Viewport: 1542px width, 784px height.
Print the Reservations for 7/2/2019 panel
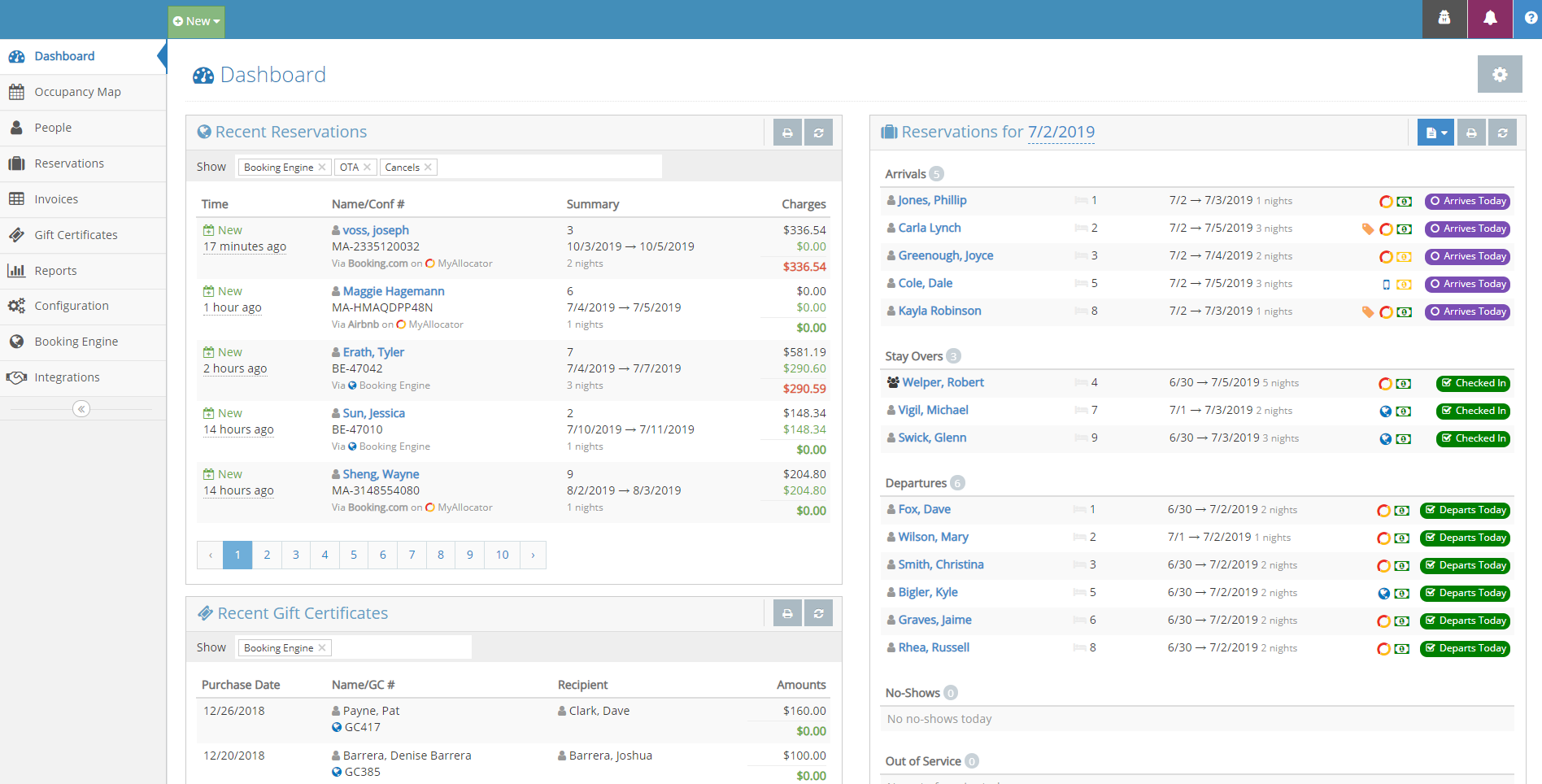pos(1471,133)
